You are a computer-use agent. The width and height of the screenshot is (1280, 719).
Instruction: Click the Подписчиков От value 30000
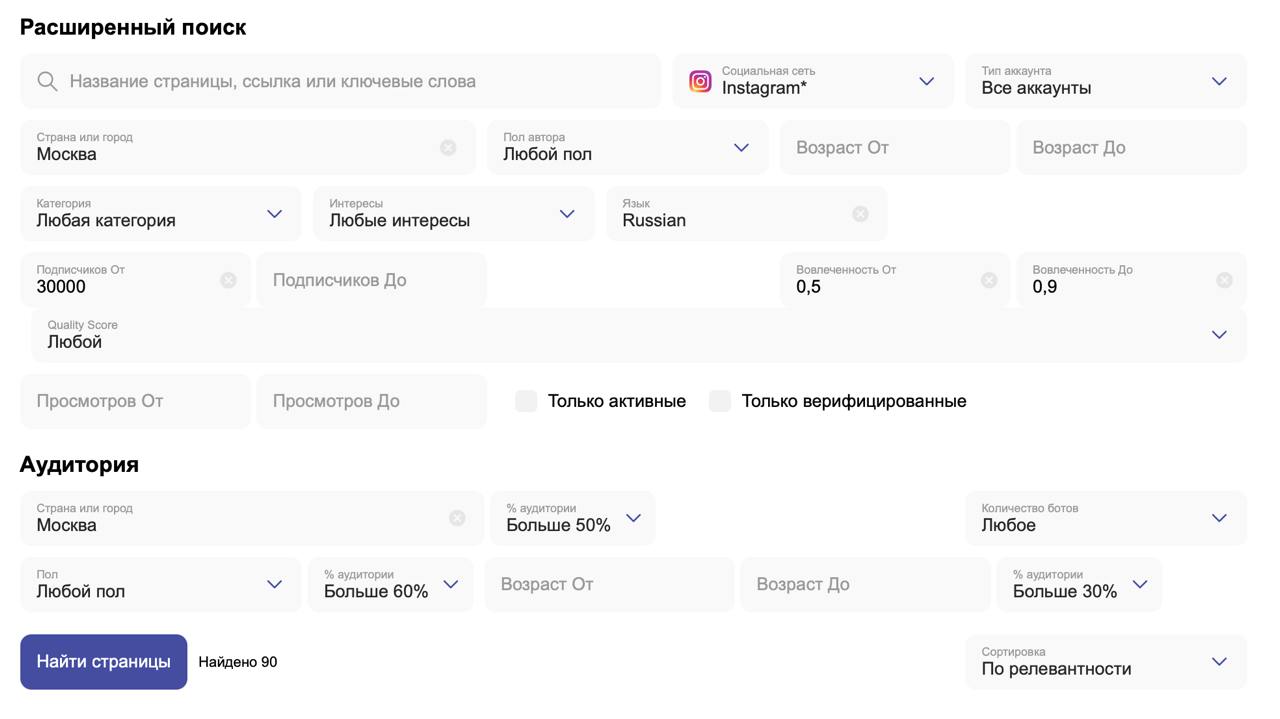click(61, 287)
